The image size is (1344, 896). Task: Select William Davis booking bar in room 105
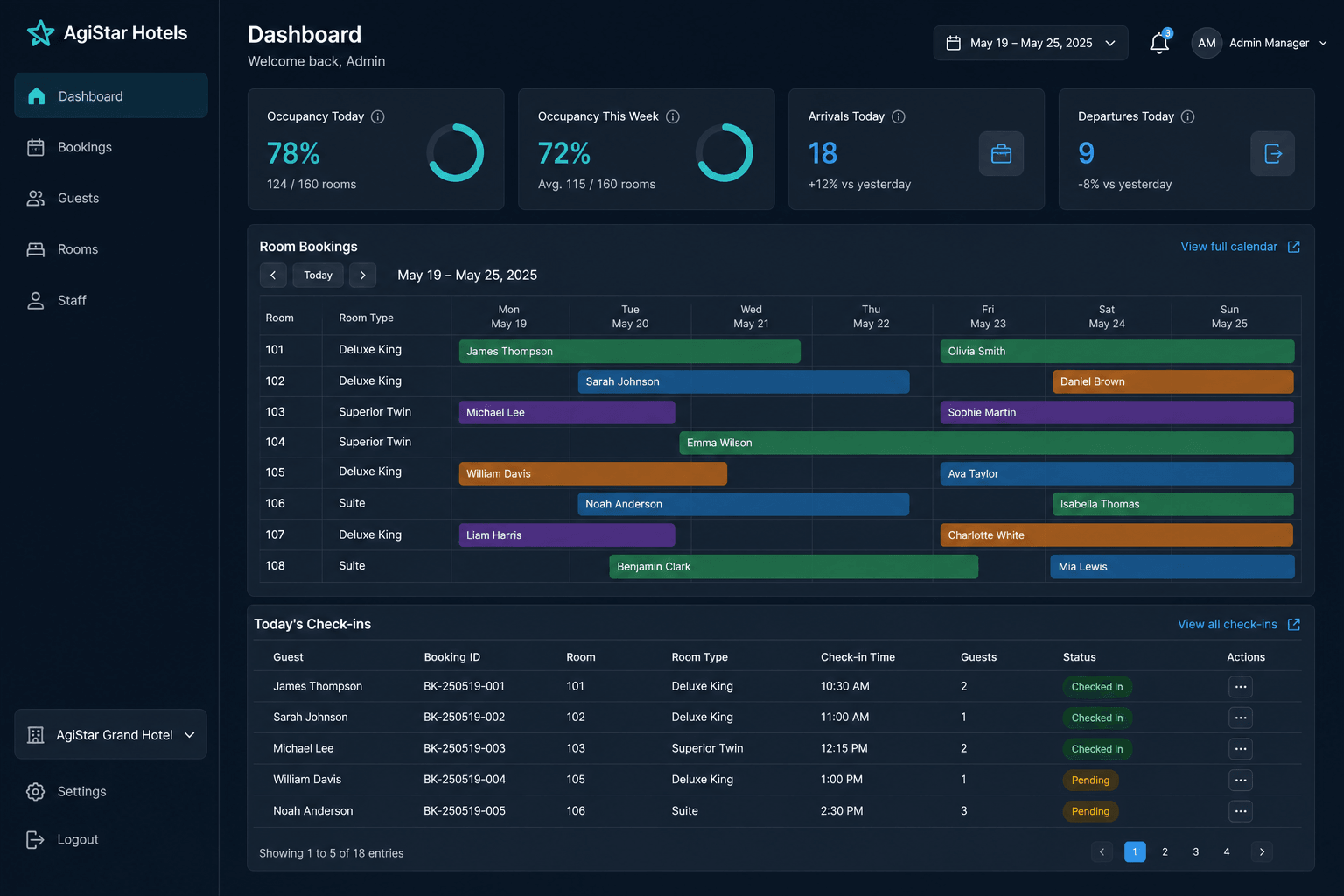[x=593, y=473]
